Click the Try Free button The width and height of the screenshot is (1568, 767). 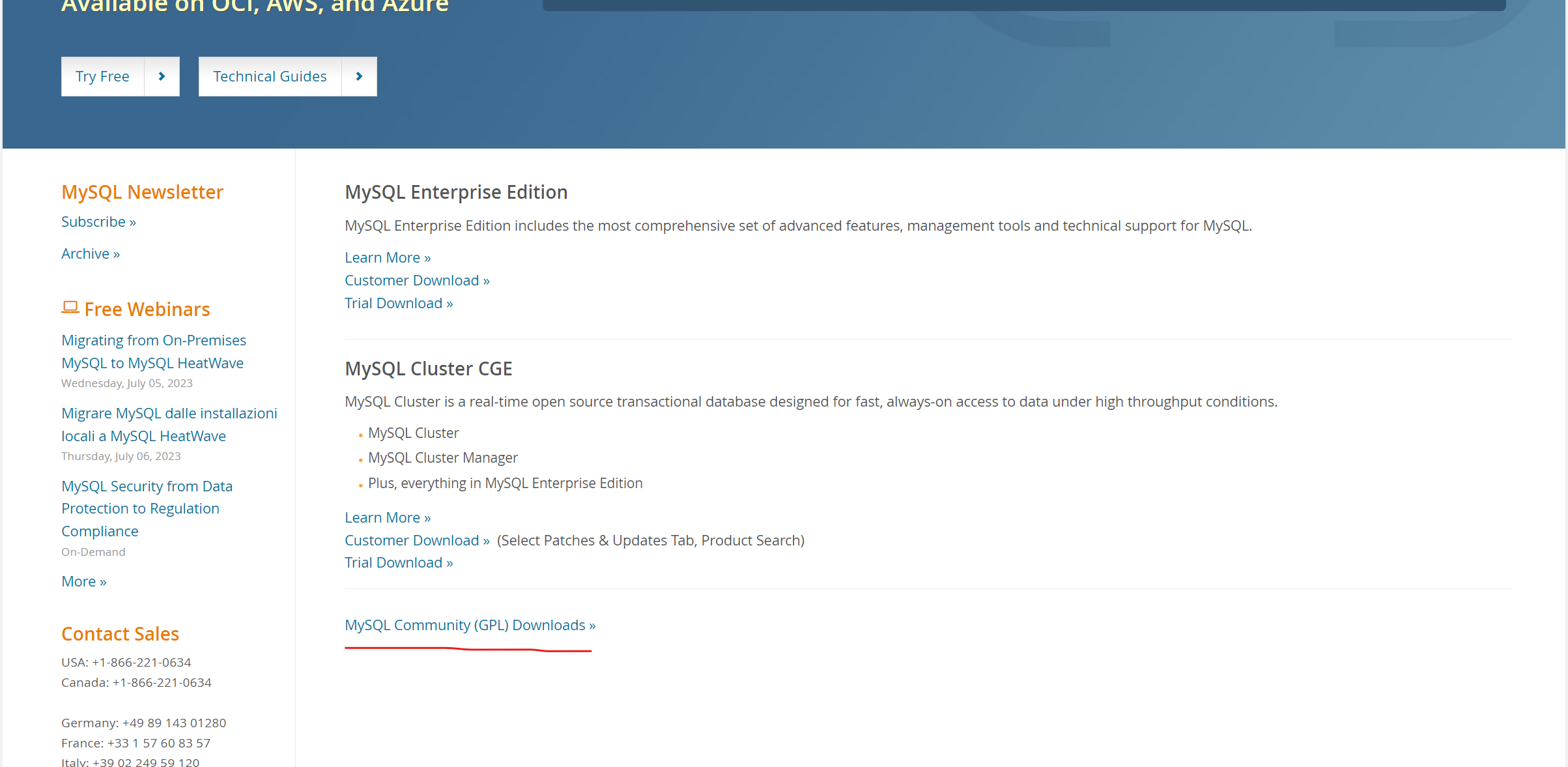[102, 76]
